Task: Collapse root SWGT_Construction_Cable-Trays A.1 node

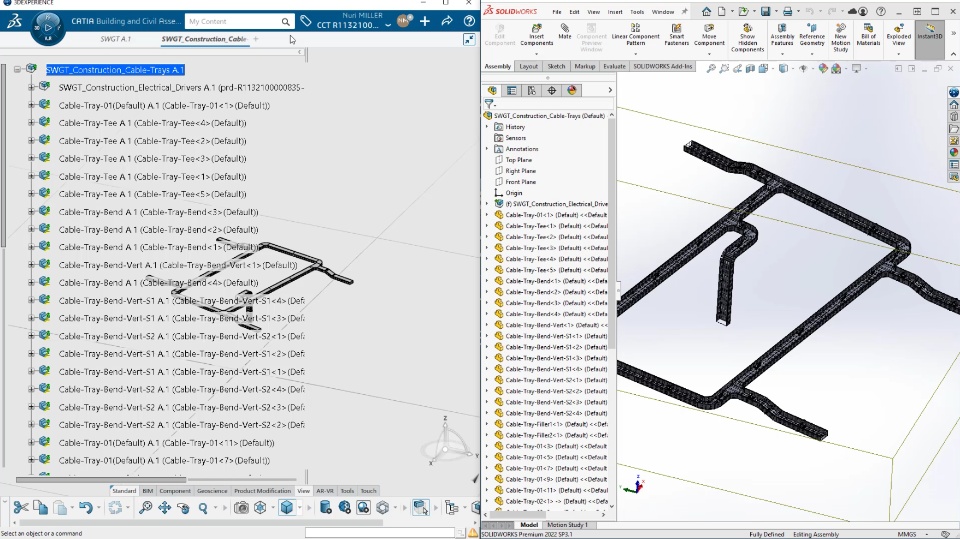Action: 17,70
